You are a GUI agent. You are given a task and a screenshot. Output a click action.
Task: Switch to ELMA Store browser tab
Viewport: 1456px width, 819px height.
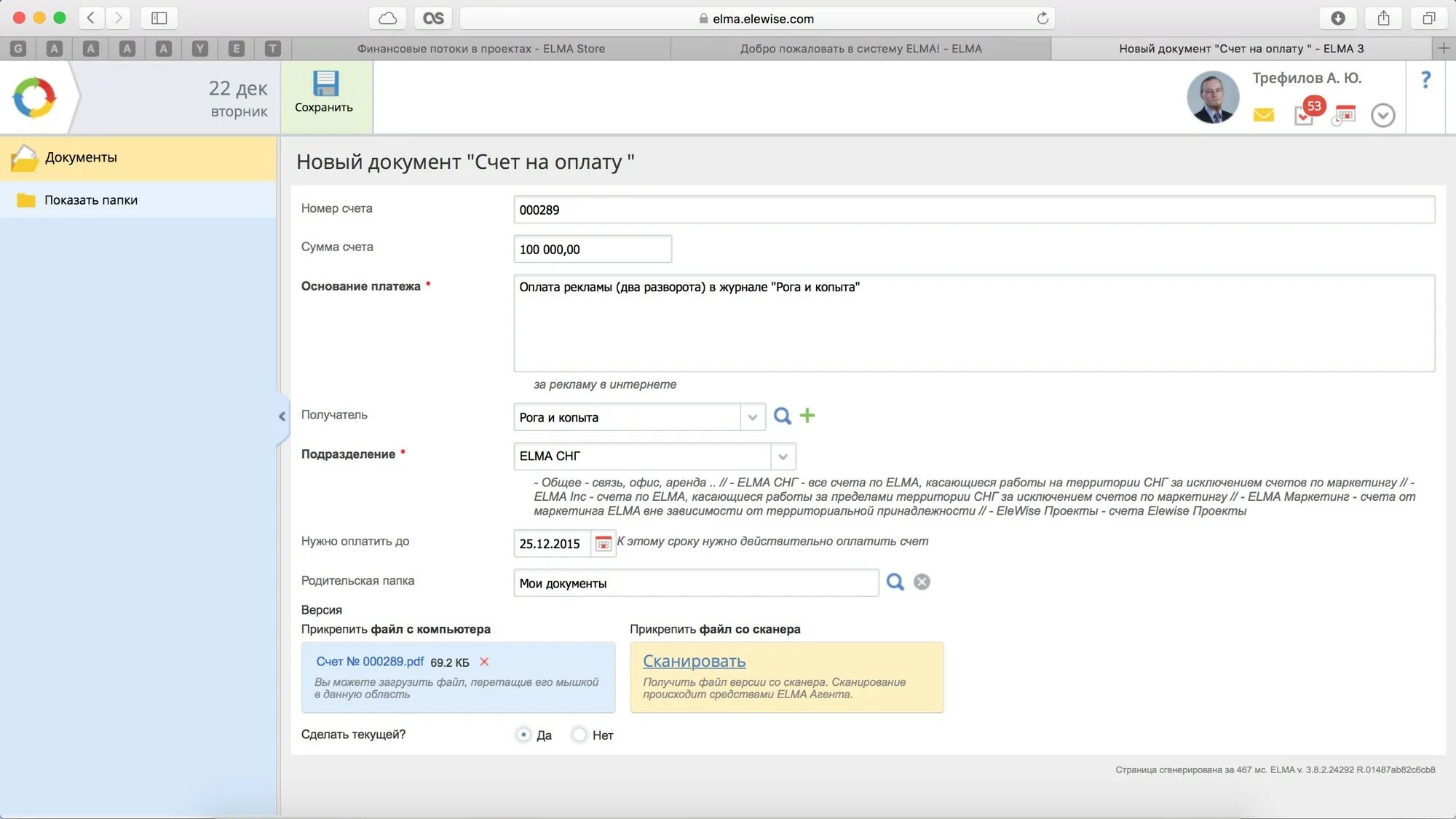[x=480, y=49]
